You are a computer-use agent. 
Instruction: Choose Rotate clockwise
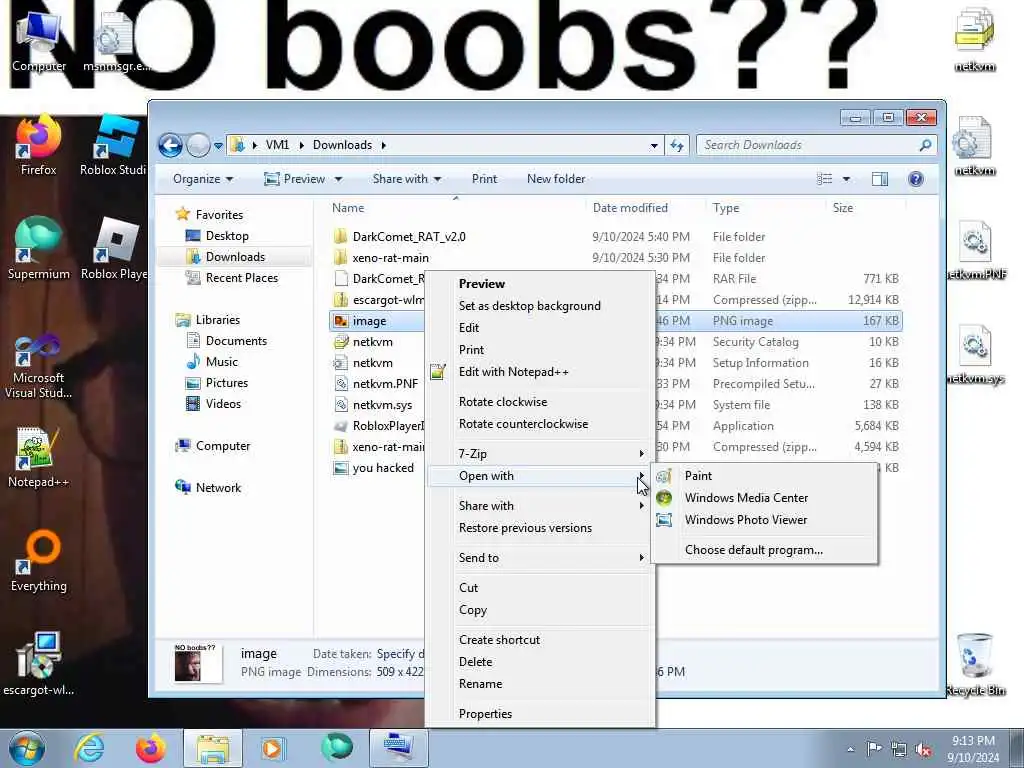pos(541,402)
